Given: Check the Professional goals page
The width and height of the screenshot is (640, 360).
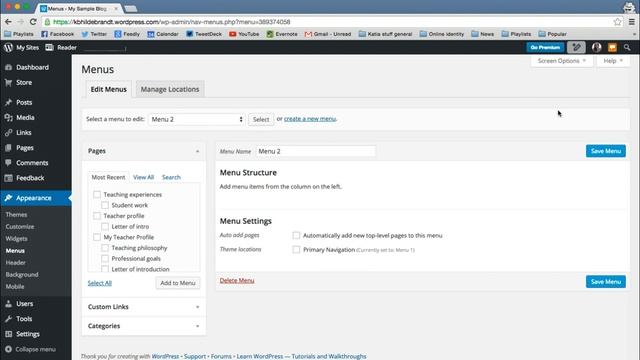Looking at the screenshot, I should pos(105,258).
